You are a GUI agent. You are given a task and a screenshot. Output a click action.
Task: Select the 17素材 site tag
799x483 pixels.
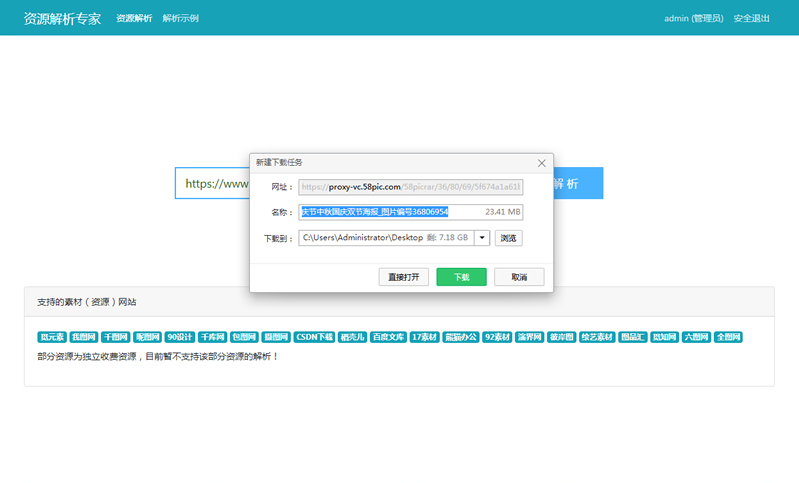(x=426, y=337)
